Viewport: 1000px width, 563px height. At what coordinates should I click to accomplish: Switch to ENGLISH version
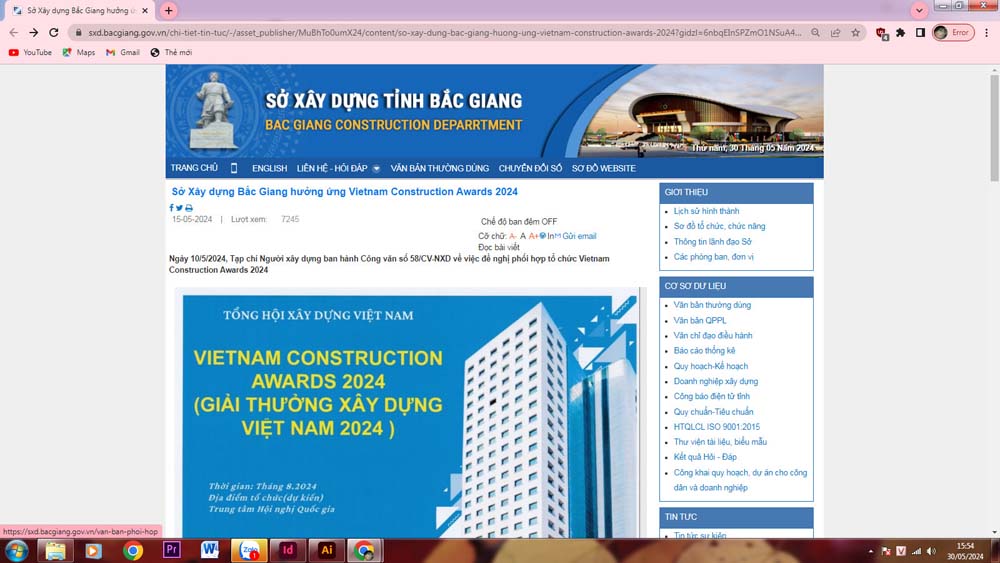(x=269, y=168)
